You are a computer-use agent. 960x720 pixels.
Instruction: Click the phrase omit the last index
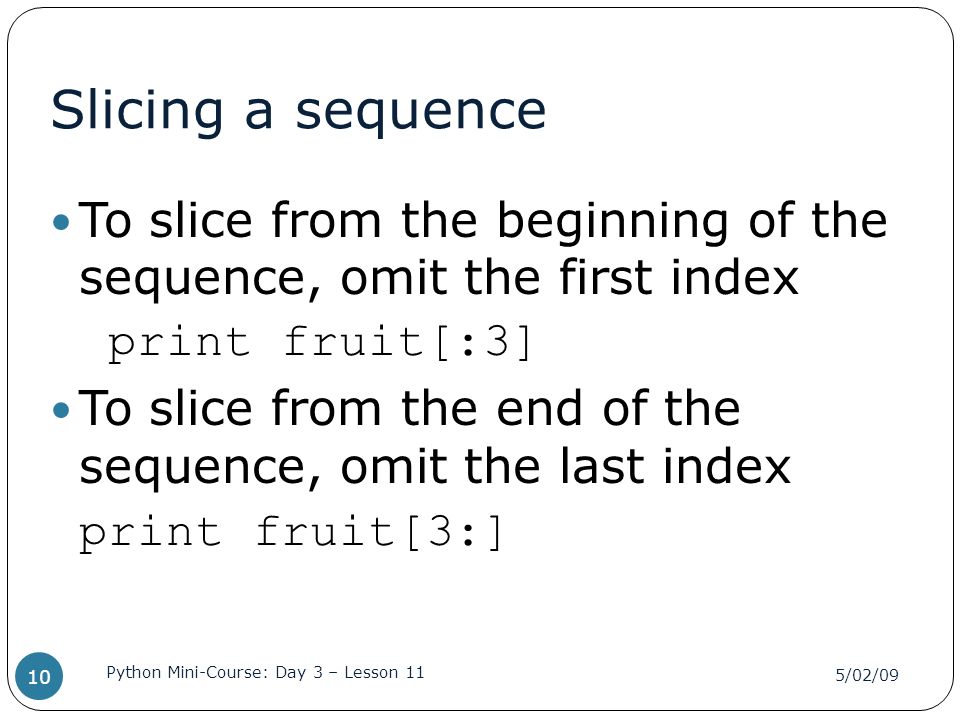point(566,467)
